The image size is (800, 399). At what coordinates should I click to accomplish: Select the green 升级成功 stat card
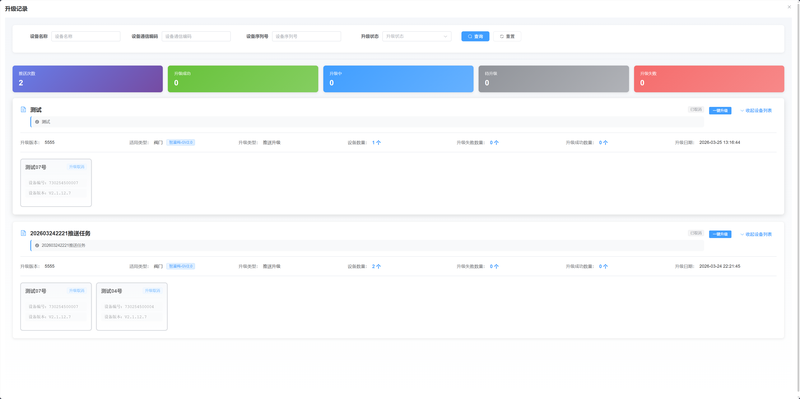pyautogui.click(x=243, y=79)
